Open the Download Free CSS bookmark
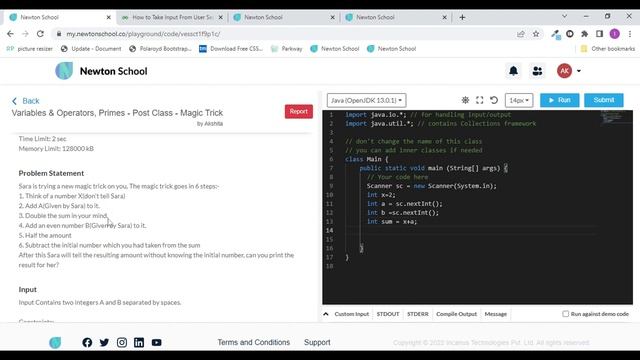Image resolution: width=640 pixels, height=360 pixels. (x=231, y=49)
